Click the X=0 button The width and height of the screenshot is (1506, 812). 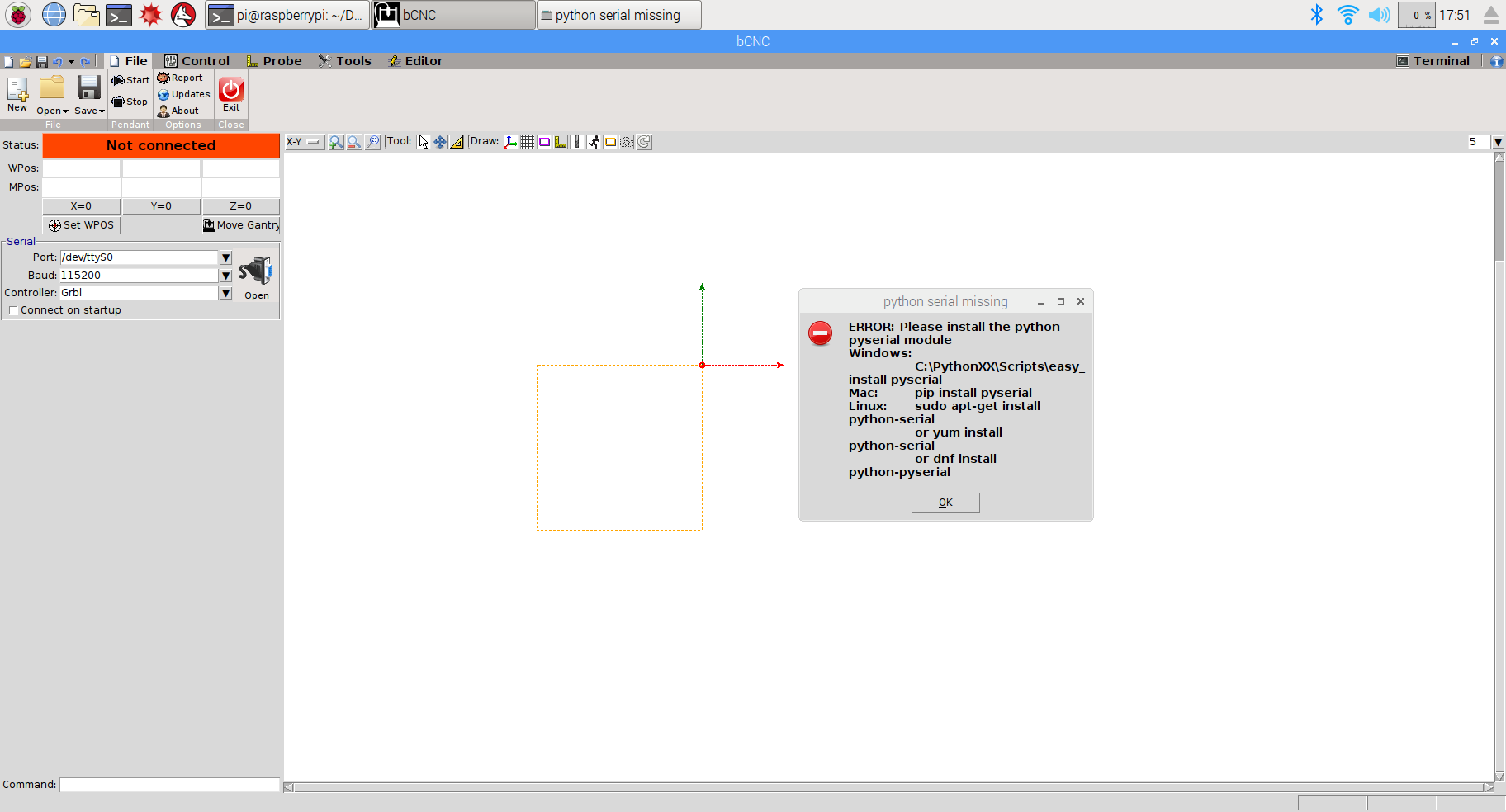point(81,206)
